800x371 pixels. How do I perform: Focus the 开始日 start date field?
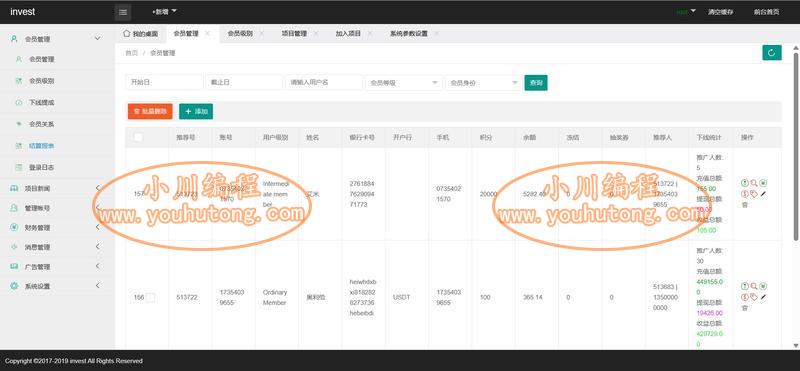tap(164, 82)
